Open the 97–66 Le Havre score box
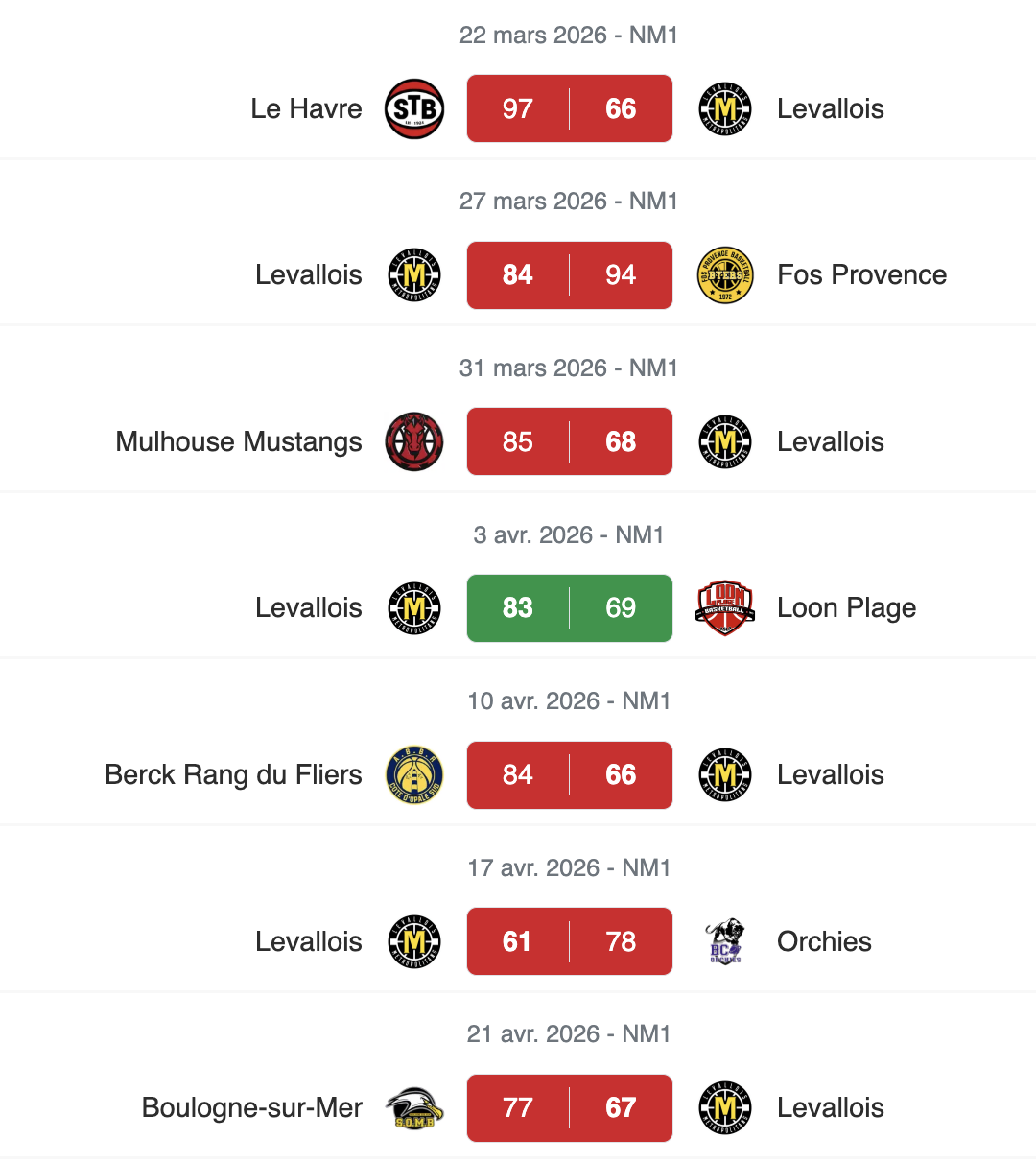The width and height of the screenshot is (1036, 1163). [x=569, y=108]
